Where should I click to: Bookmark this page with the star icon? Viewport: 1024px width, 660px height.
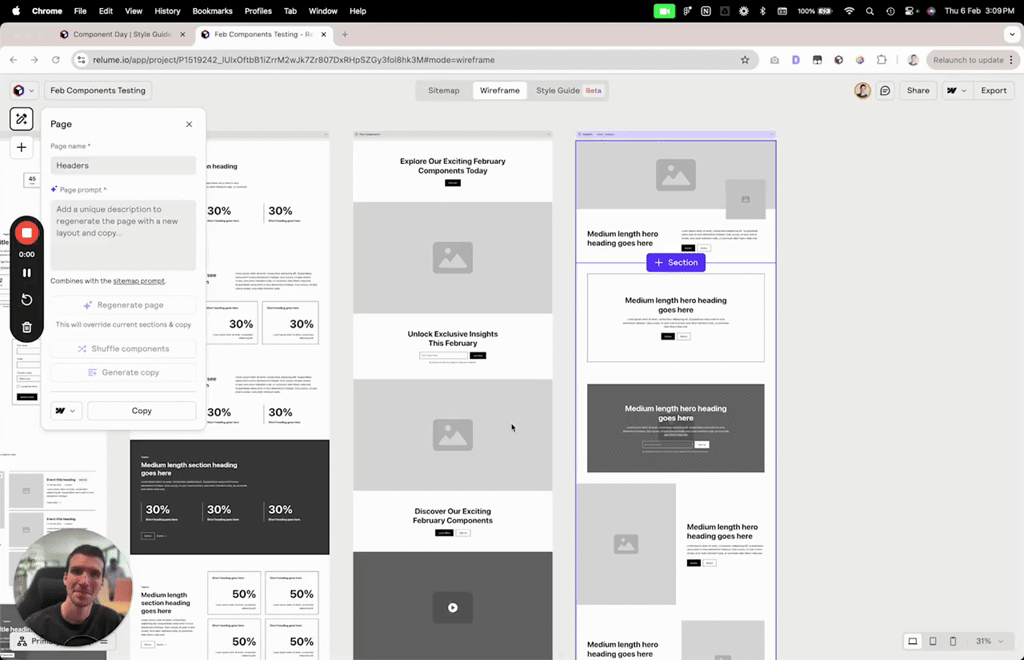click(745, 60)
